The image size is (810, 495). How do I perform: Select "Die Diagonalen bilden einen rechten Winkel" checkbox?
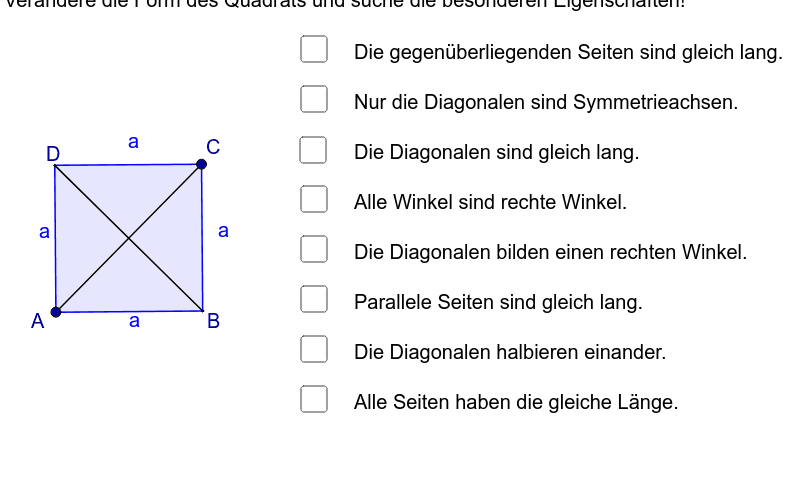[315, 249]
